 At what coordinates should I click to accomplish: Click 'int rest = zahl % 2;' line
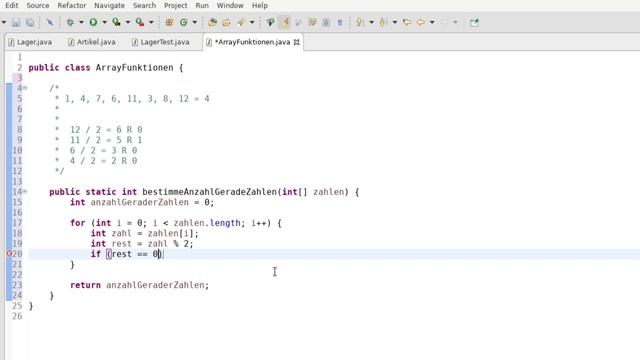(x=142, y=244)
